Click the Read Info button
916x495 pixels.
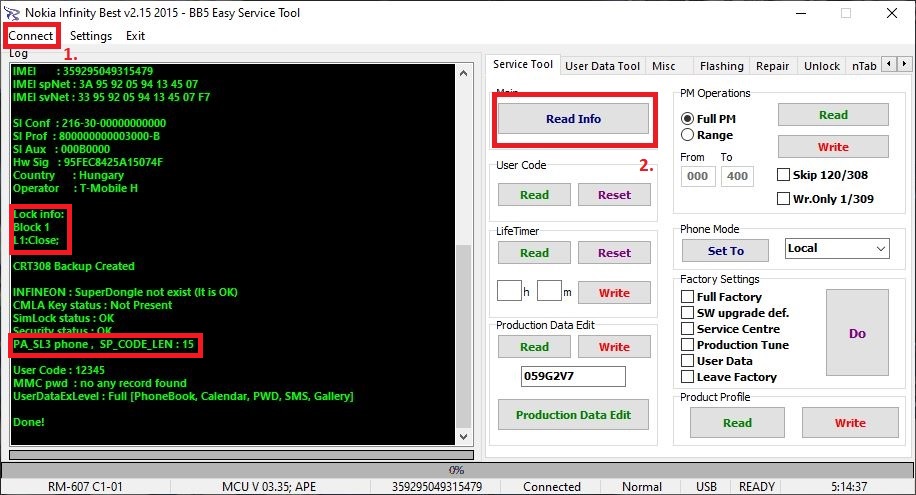573,119
